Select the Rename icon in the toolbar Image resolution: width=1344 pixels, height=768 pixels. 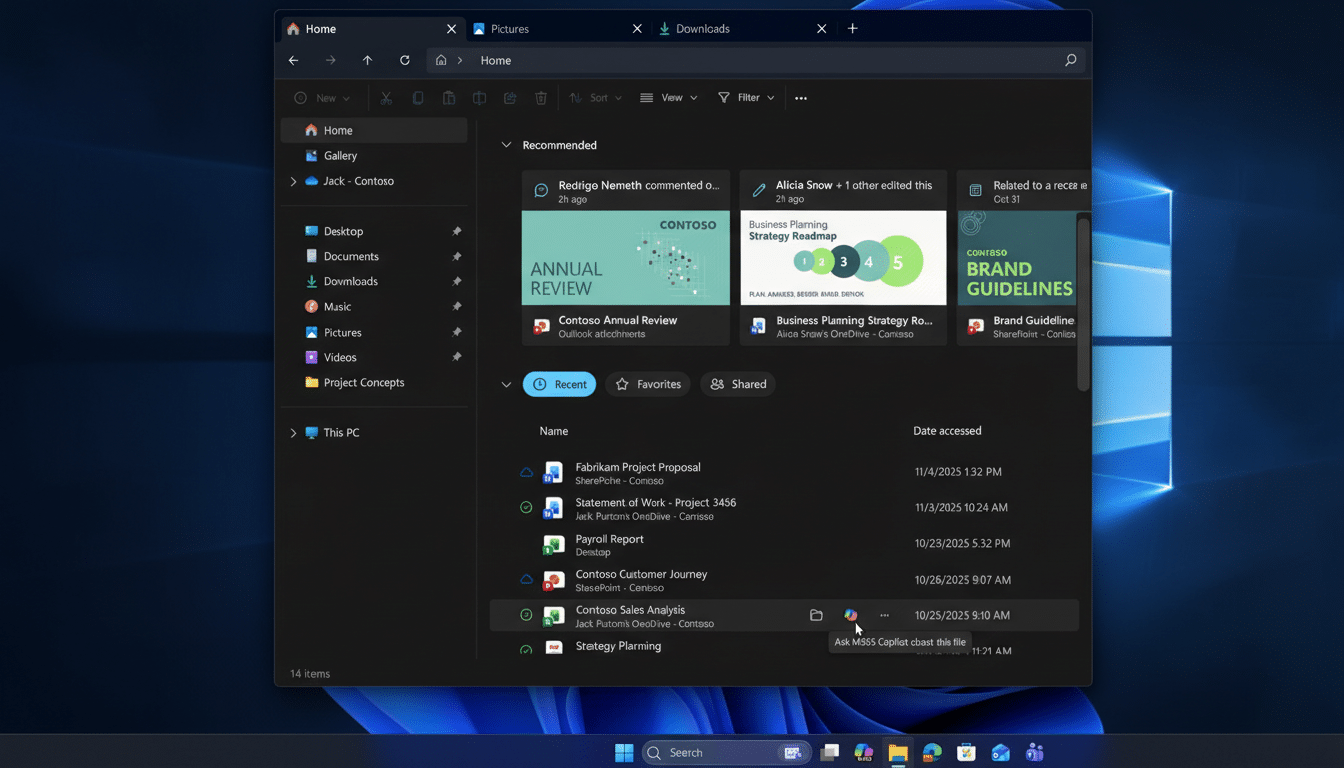pos(478,97)
